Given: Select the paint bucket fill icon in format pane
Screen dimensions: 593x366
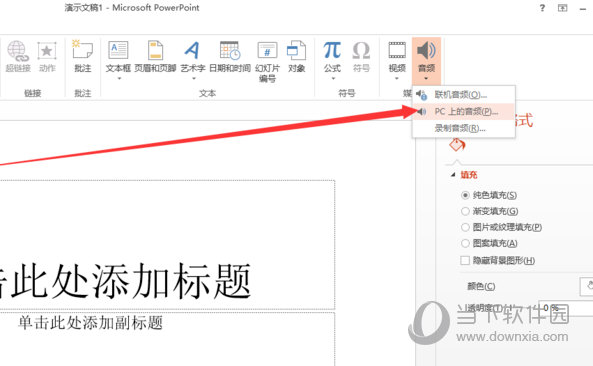Looking at the screenshot, I should (457, 145).
